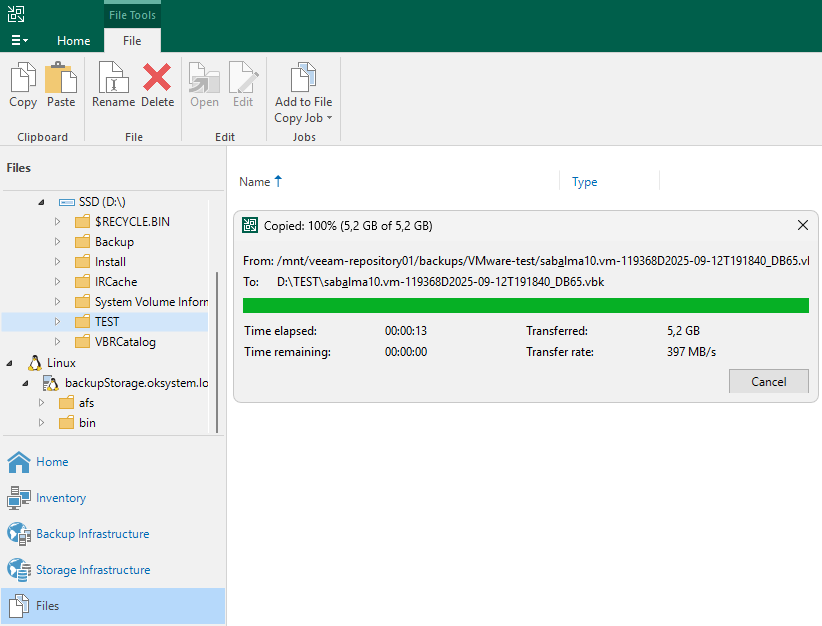Expand the Backup folder in the tree
822x626 pixels.
coord(57,241)
